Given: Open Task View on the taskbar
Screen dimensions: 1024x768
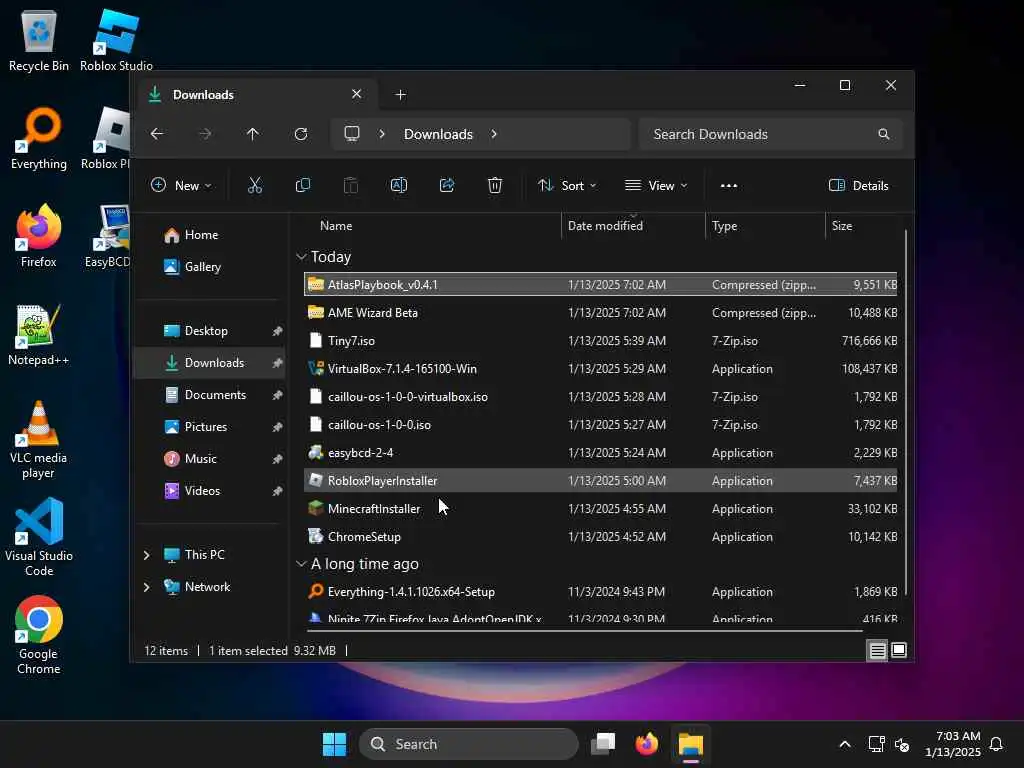Looking at the screenshot, I should coord(603,744).
